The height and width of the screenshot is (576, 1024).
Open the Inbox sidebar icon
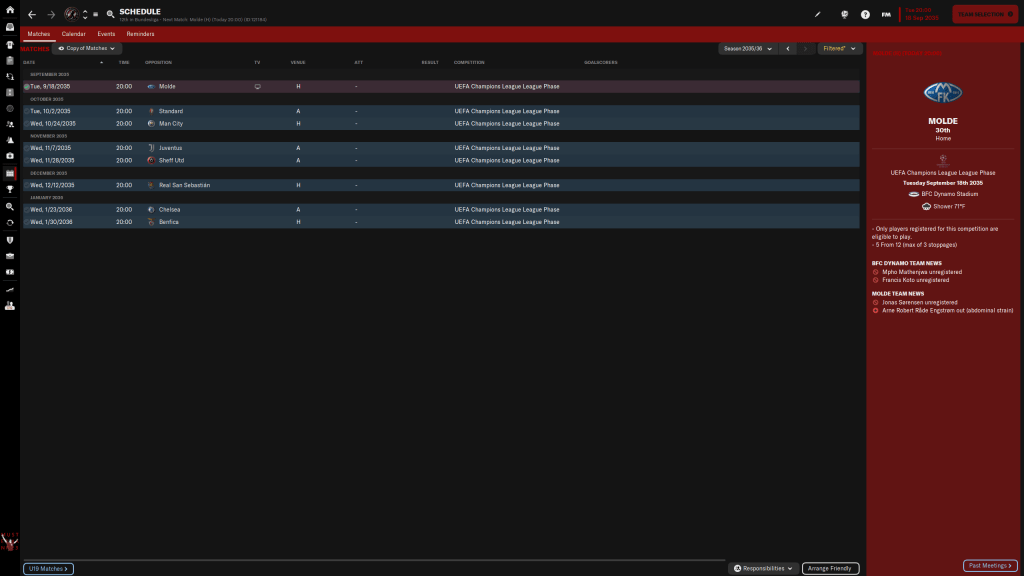pyautogui.click(x=9, y=28)
